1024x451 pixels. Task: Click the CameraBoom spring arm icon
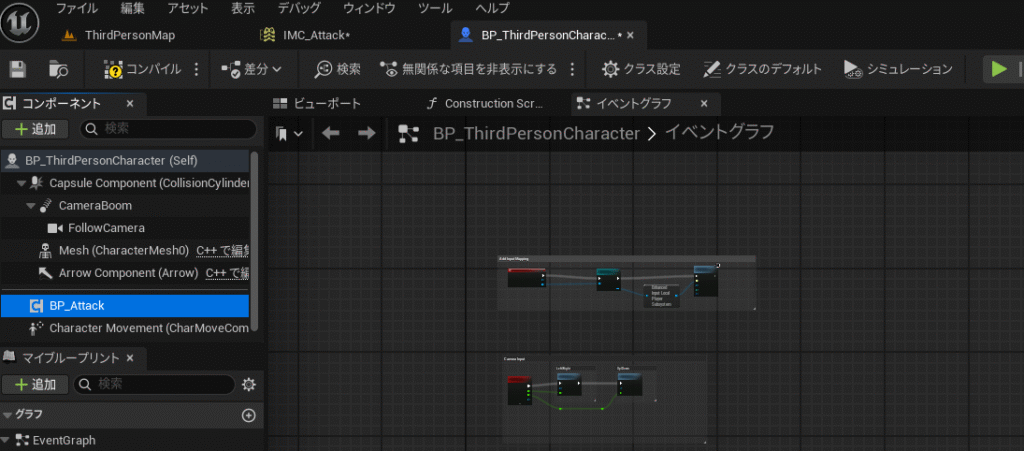coord(46,206)
